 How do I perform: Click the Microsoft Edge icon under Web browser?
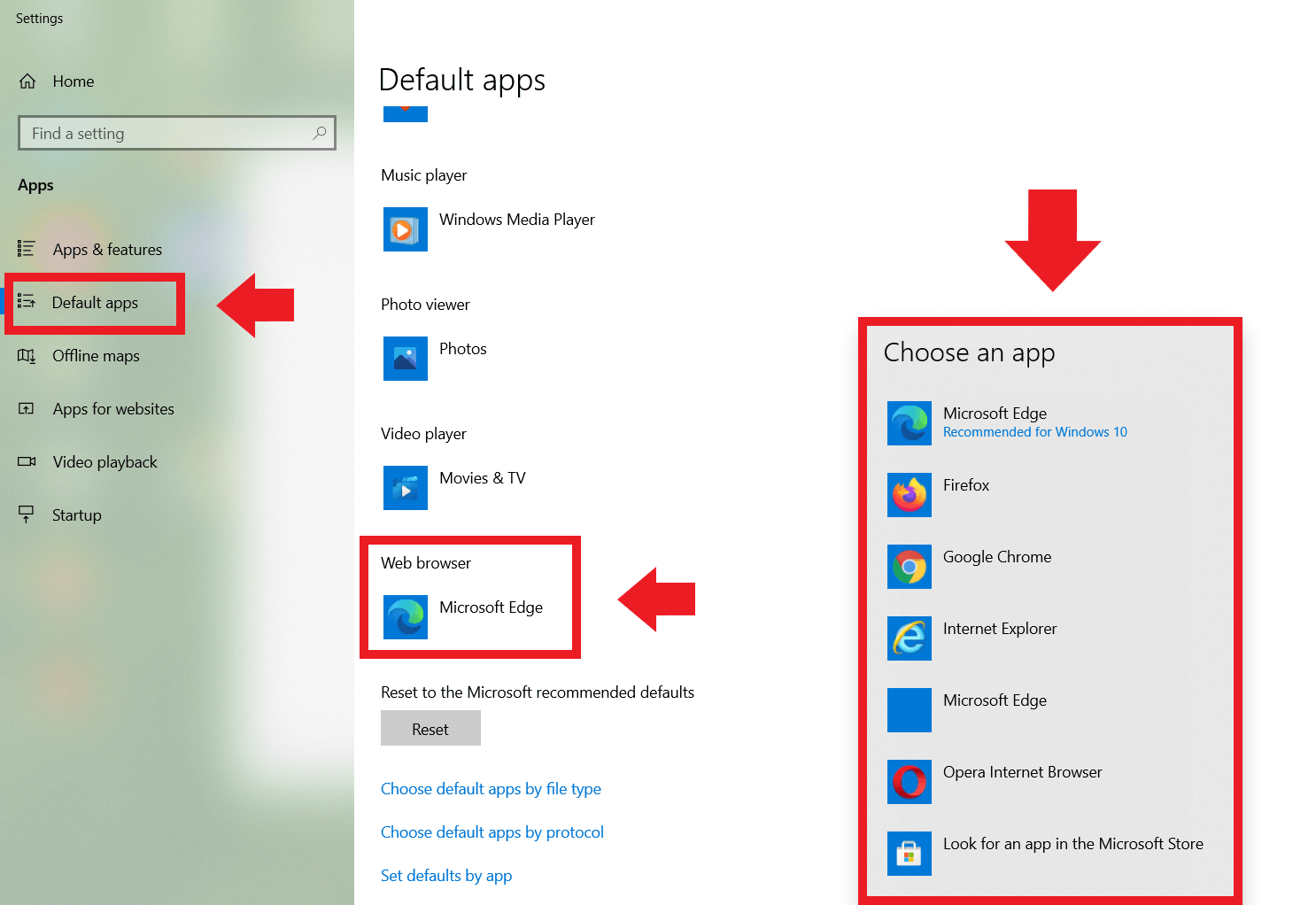(405, 616)
